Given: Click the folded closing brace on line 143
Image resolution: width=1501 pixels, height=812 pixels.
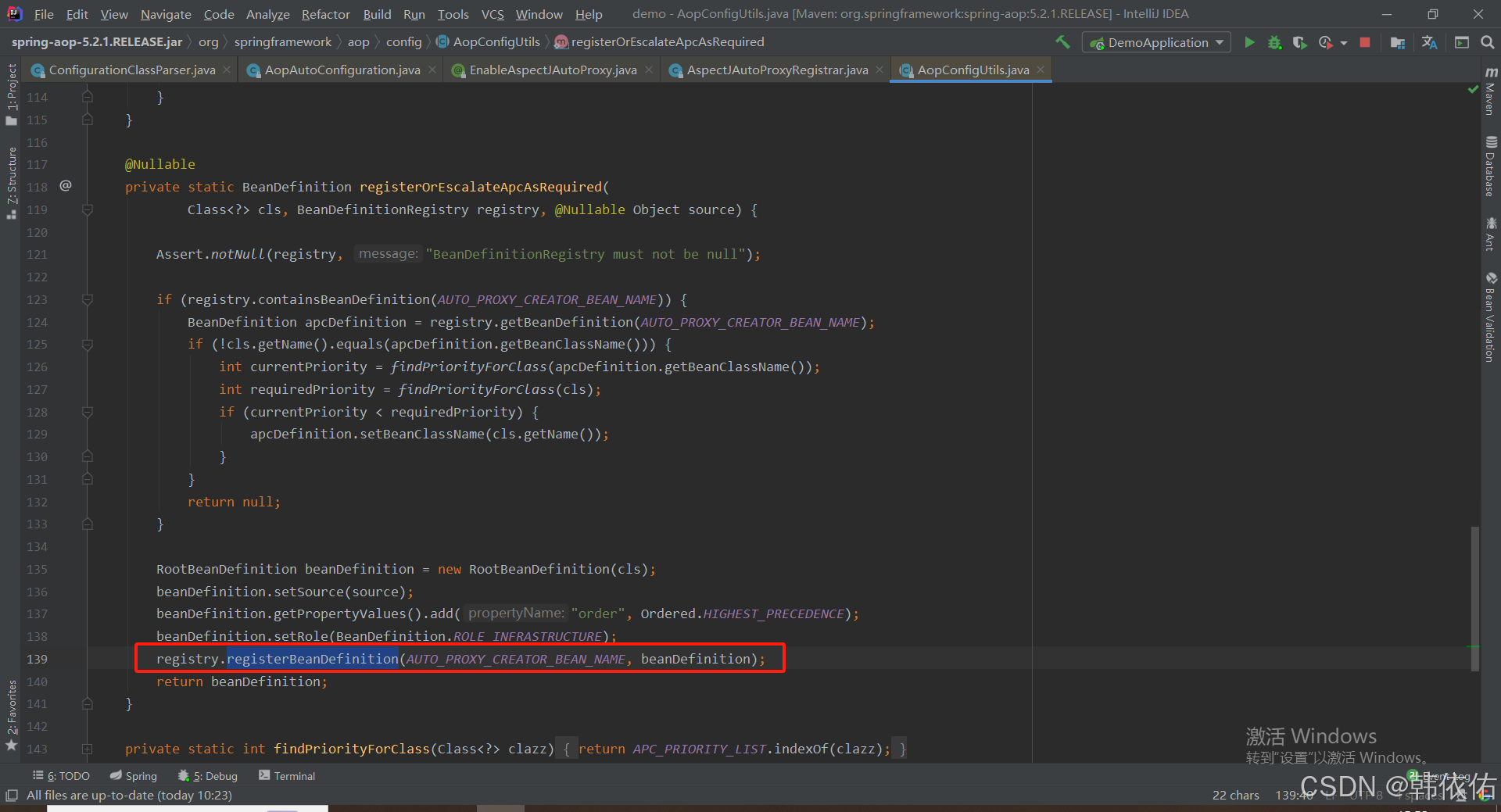Looking at the screenshot, I should click(x=902, y=749).
